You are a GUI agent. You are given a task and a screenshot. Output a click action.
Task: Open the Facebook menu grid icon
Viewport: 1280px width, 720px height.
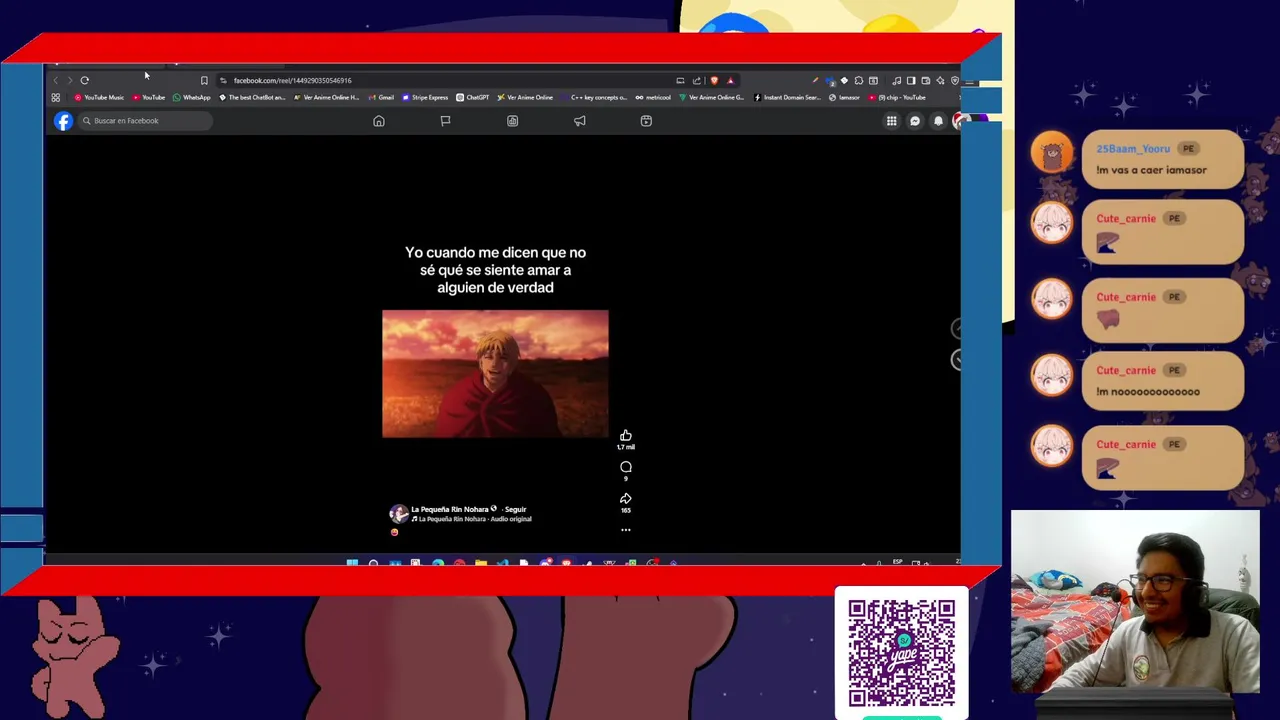click(x=891, y=121)
